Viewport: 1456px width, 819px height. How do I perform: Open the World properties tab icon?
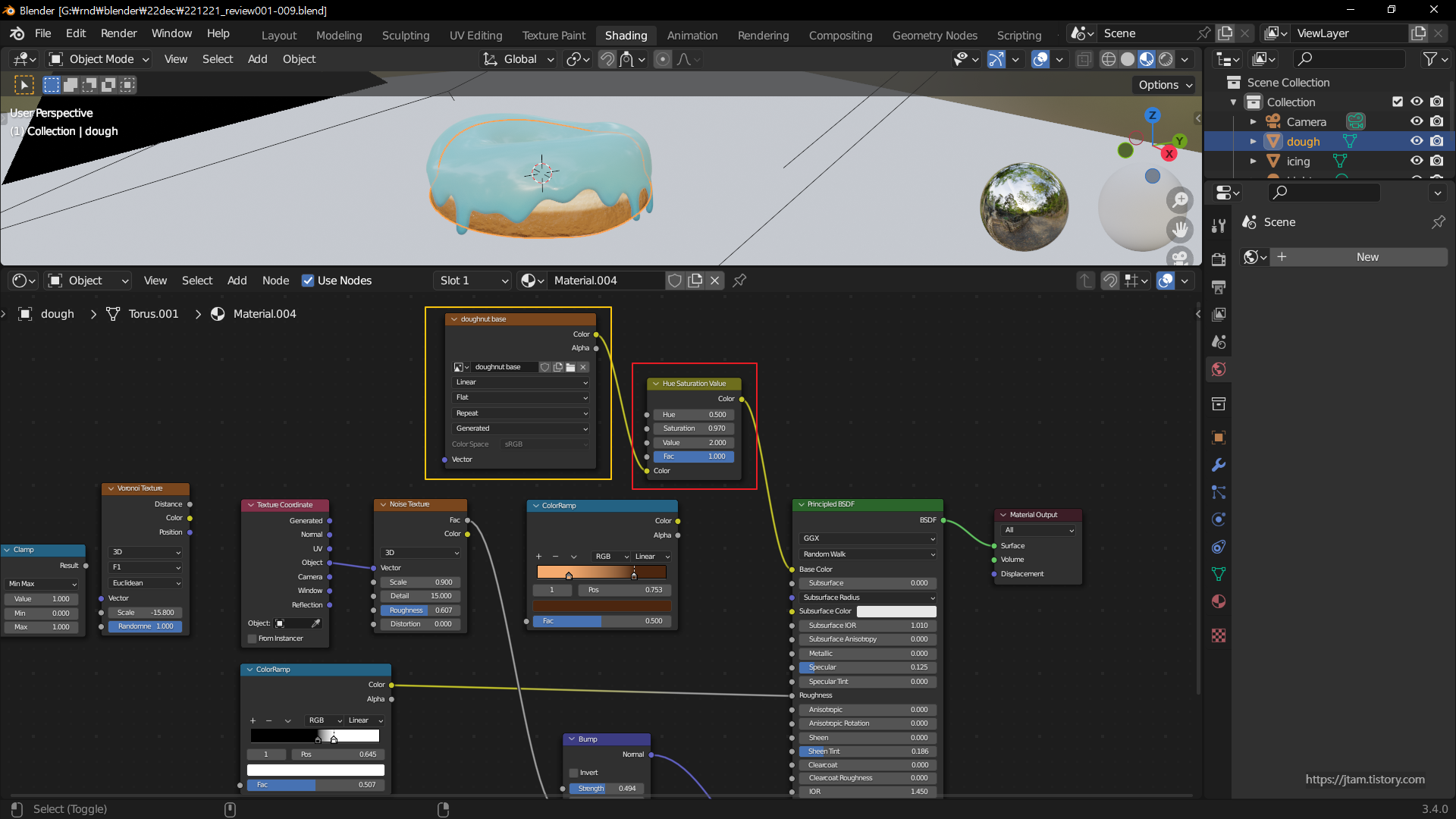coord(1219,369)
